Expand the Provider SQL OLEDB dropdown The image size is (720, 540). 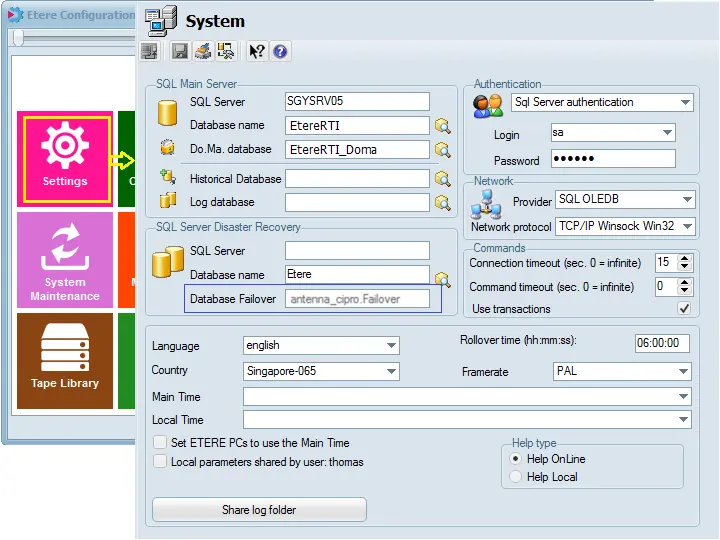pyautogui.click(x=686, y=200)
